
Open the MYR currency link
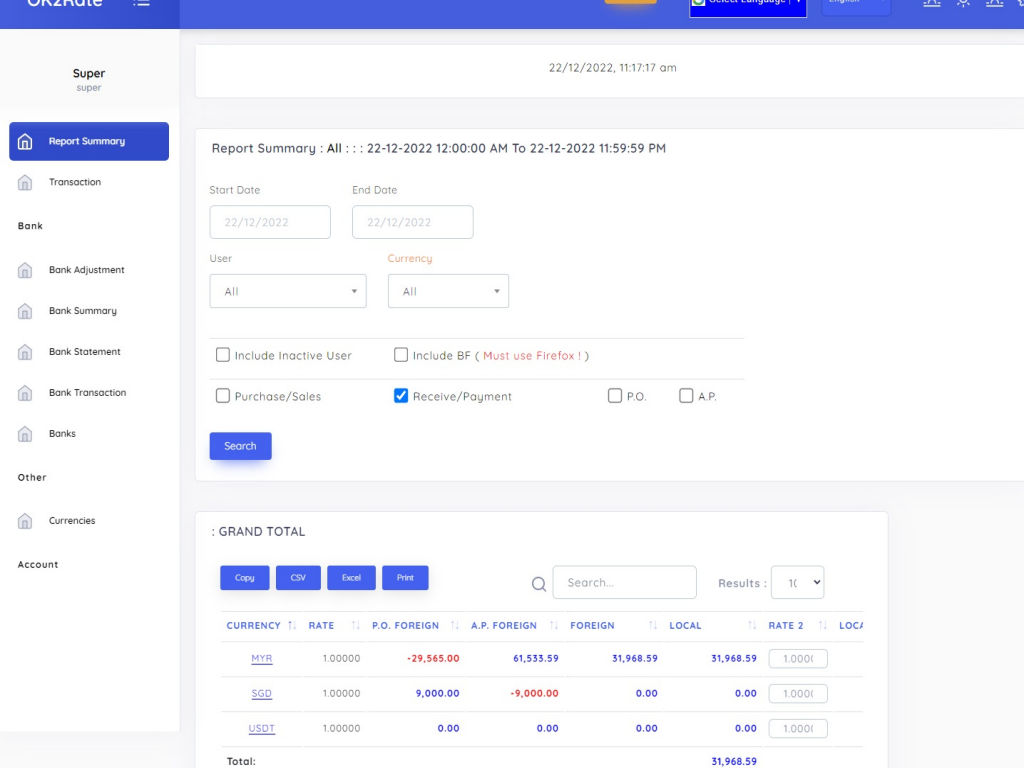262,659
